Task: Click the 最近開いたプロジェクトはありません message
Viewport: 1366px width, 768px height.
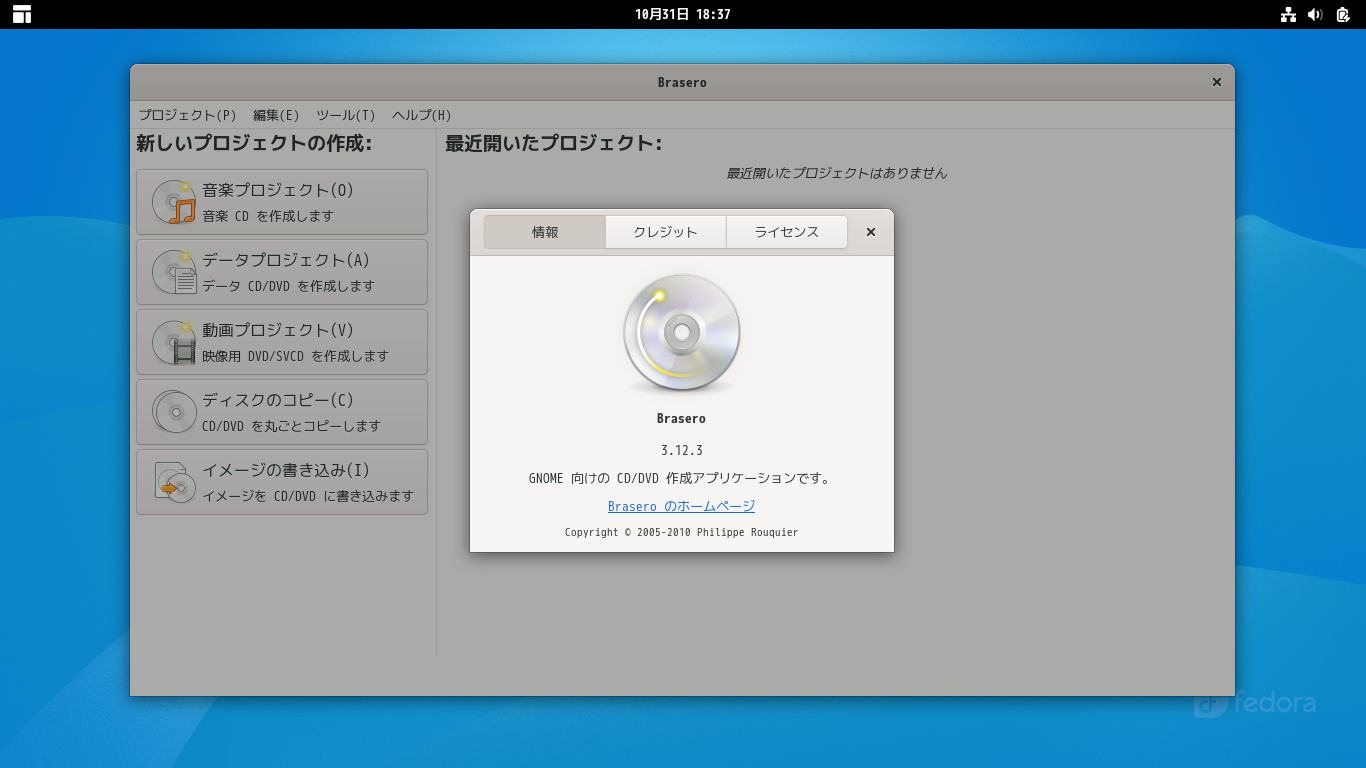Action: (837, 173)
